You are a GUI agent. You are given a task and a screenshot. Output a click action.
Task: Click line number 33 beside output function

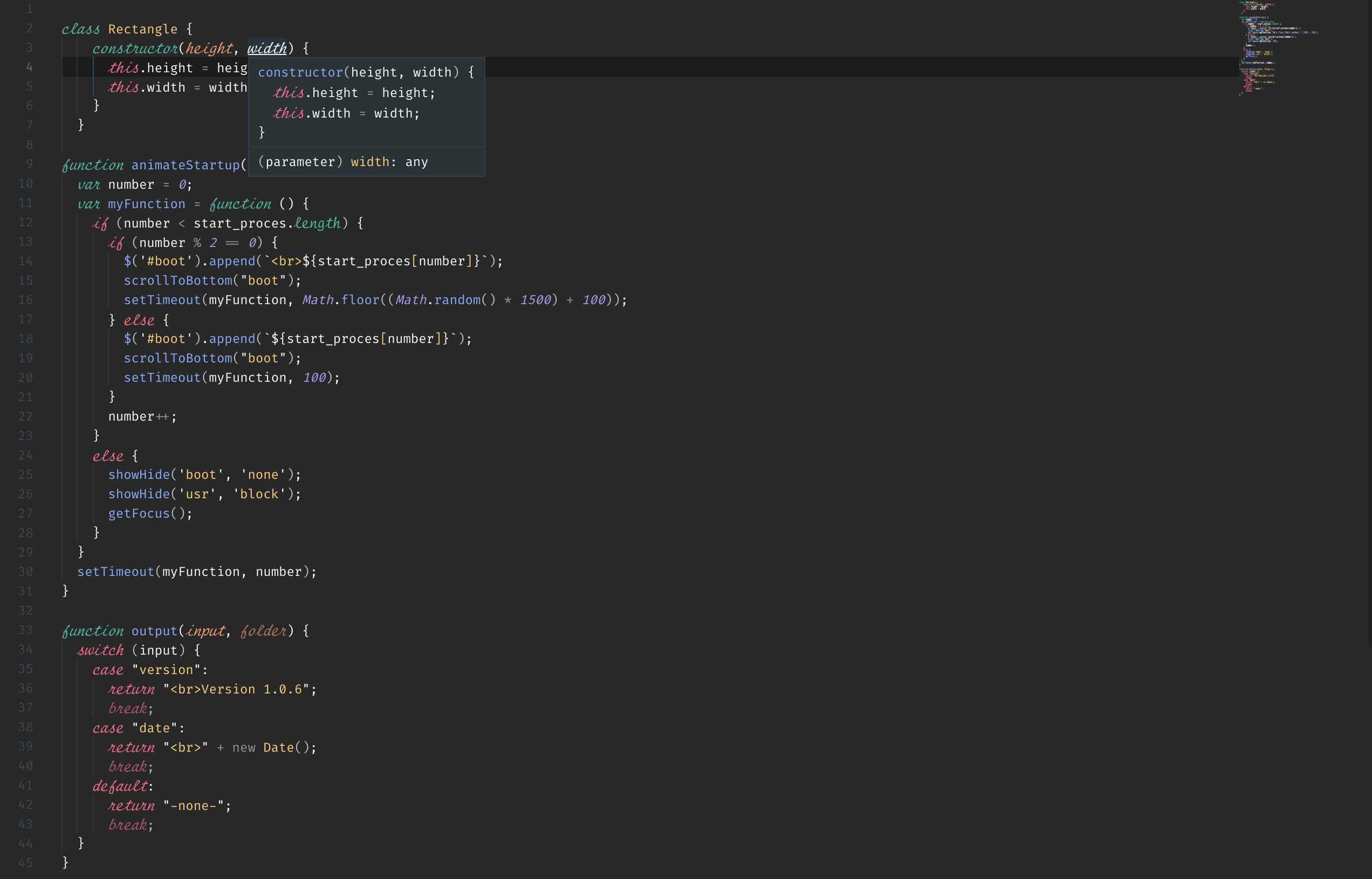coord(26,629)
